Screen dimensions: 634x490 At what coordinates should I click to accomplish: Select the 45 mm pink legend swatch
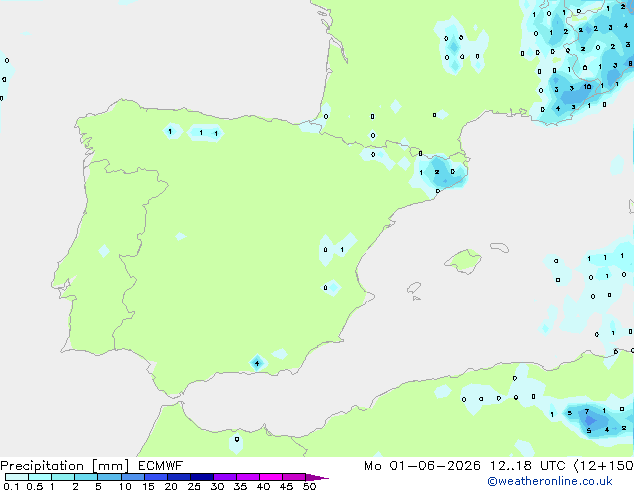294,477
